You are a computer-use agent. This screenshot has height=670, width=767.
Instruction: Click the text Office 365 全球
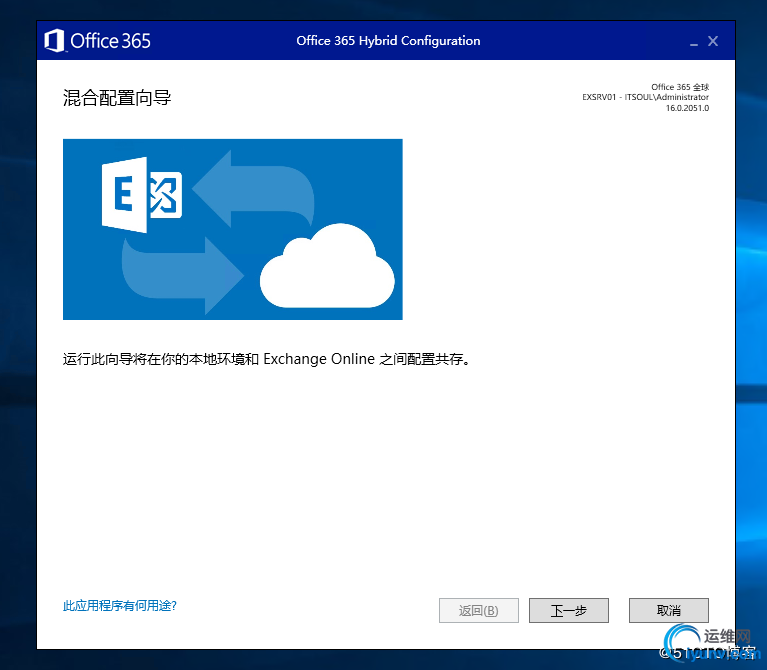point(680,87)
